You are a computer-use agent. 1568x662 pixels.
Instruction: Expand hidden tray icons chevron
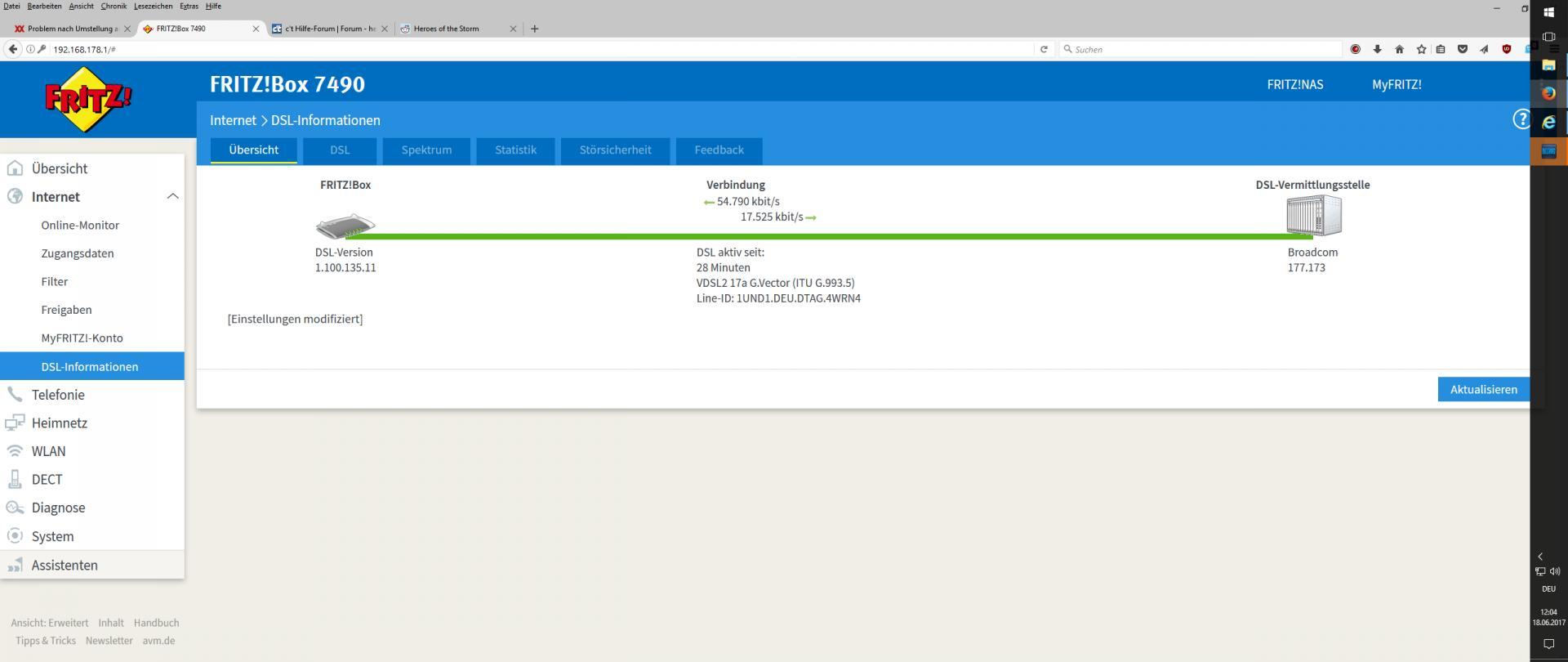pos(1540,556)
